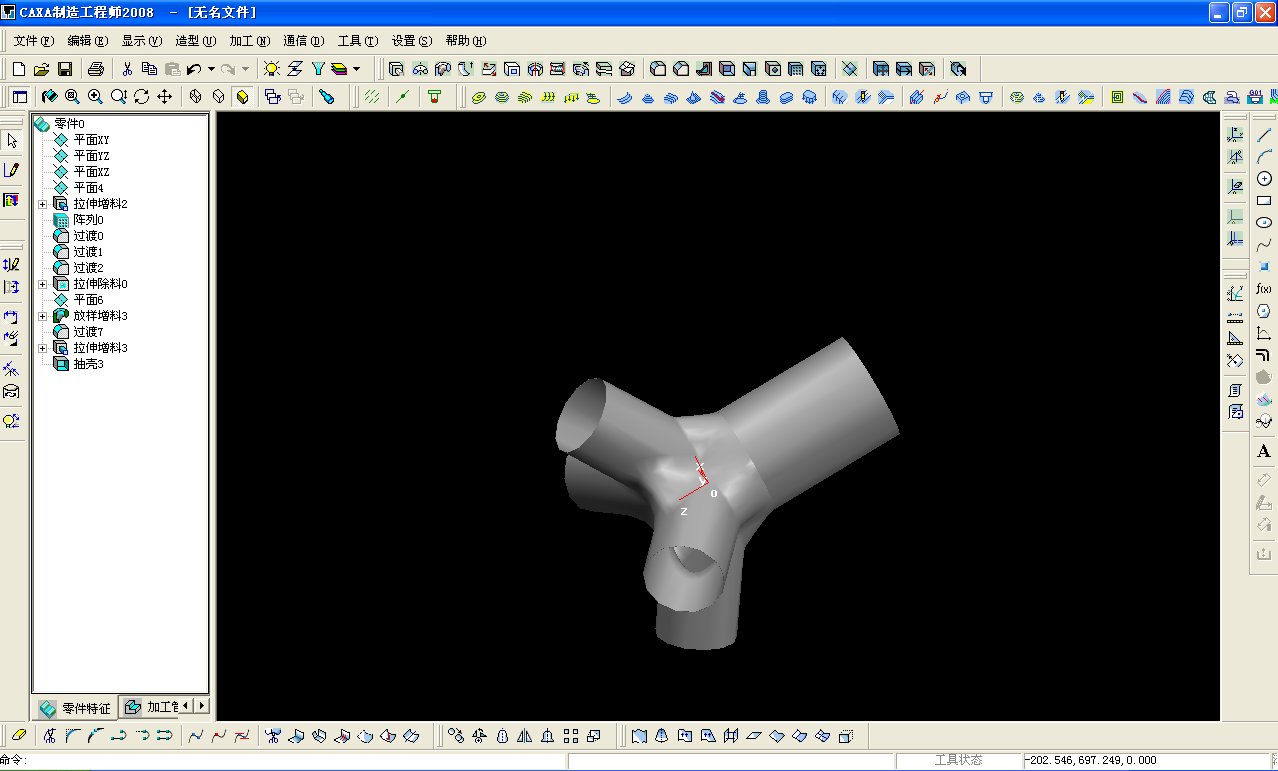Create a new file with the blank page icon
Screen dimensions: 1278x771
point(18,69)
